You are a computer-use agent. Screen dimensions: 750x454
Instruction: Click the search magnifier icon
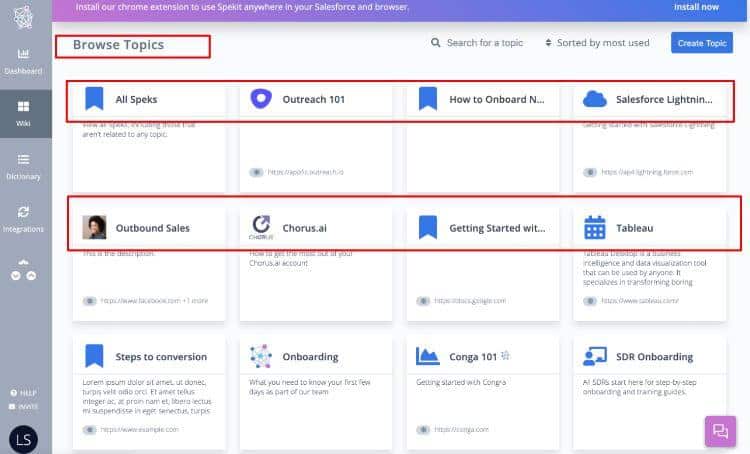tap(435, 43)
